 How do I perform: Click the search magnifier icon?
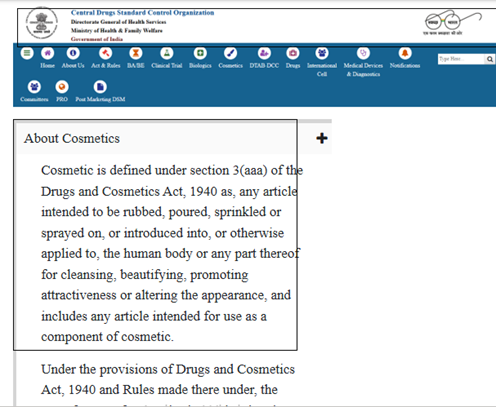click(490, 59)
